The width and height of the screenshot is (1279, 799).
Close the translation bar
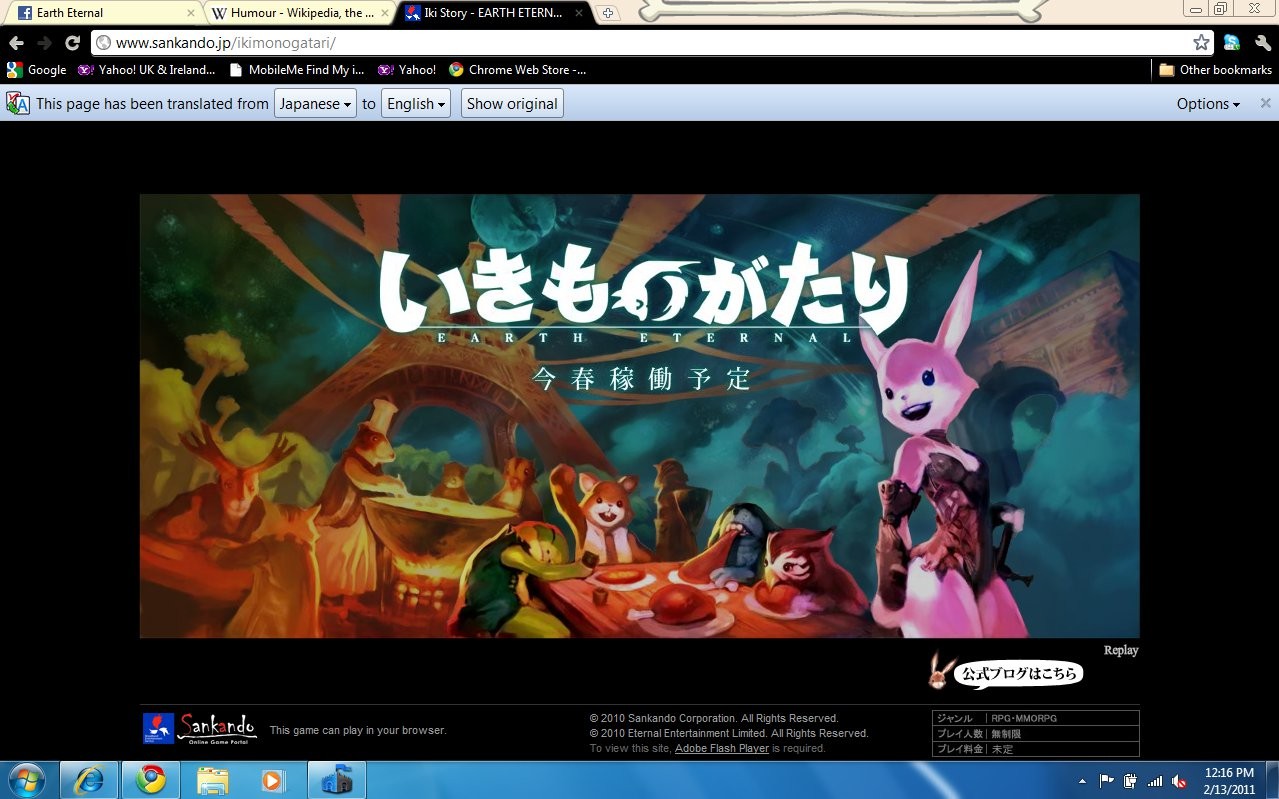pyautogui.click(x=1265, y=103)
